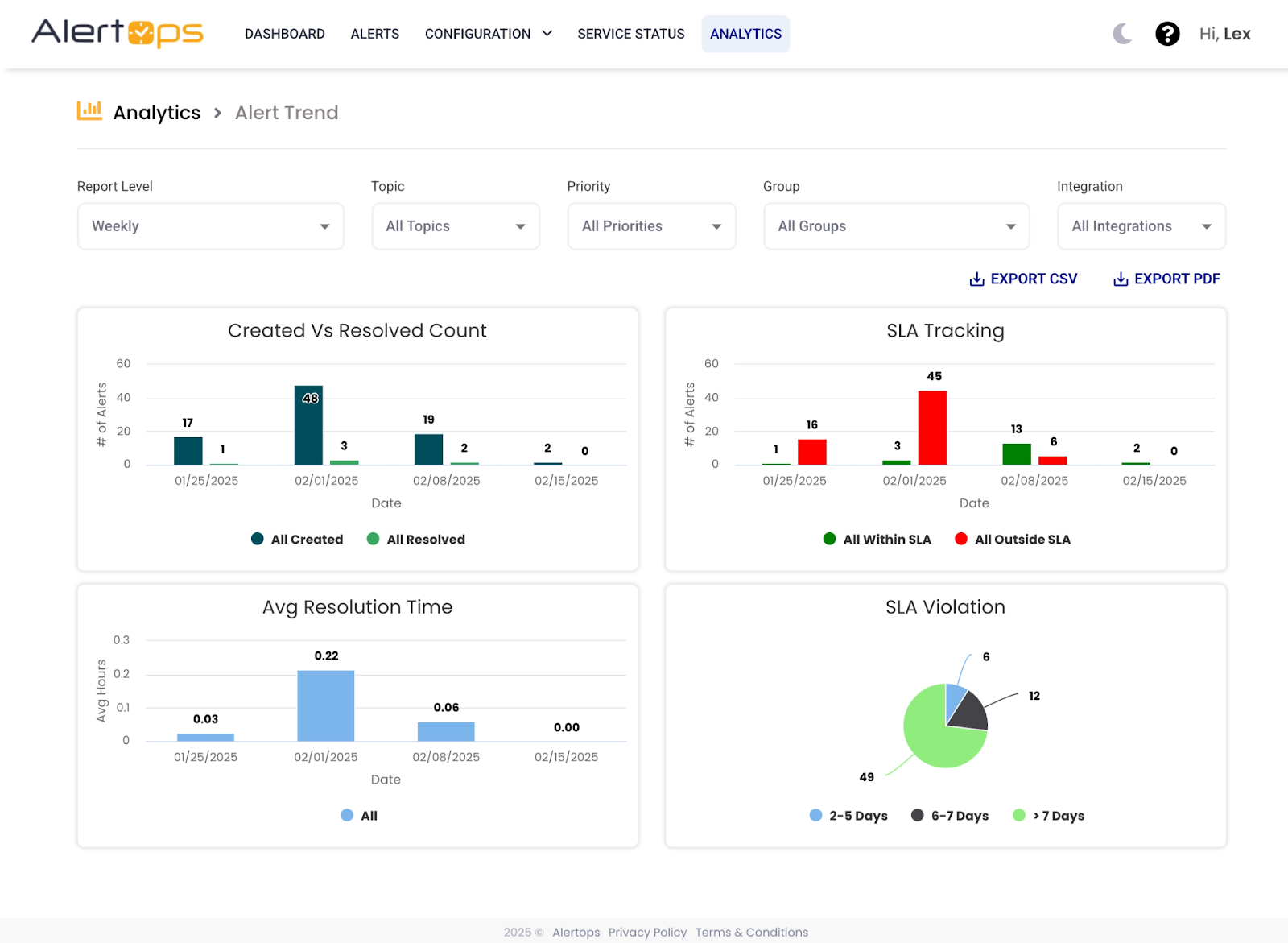Toggle All Created legend series

click(297, 540)
